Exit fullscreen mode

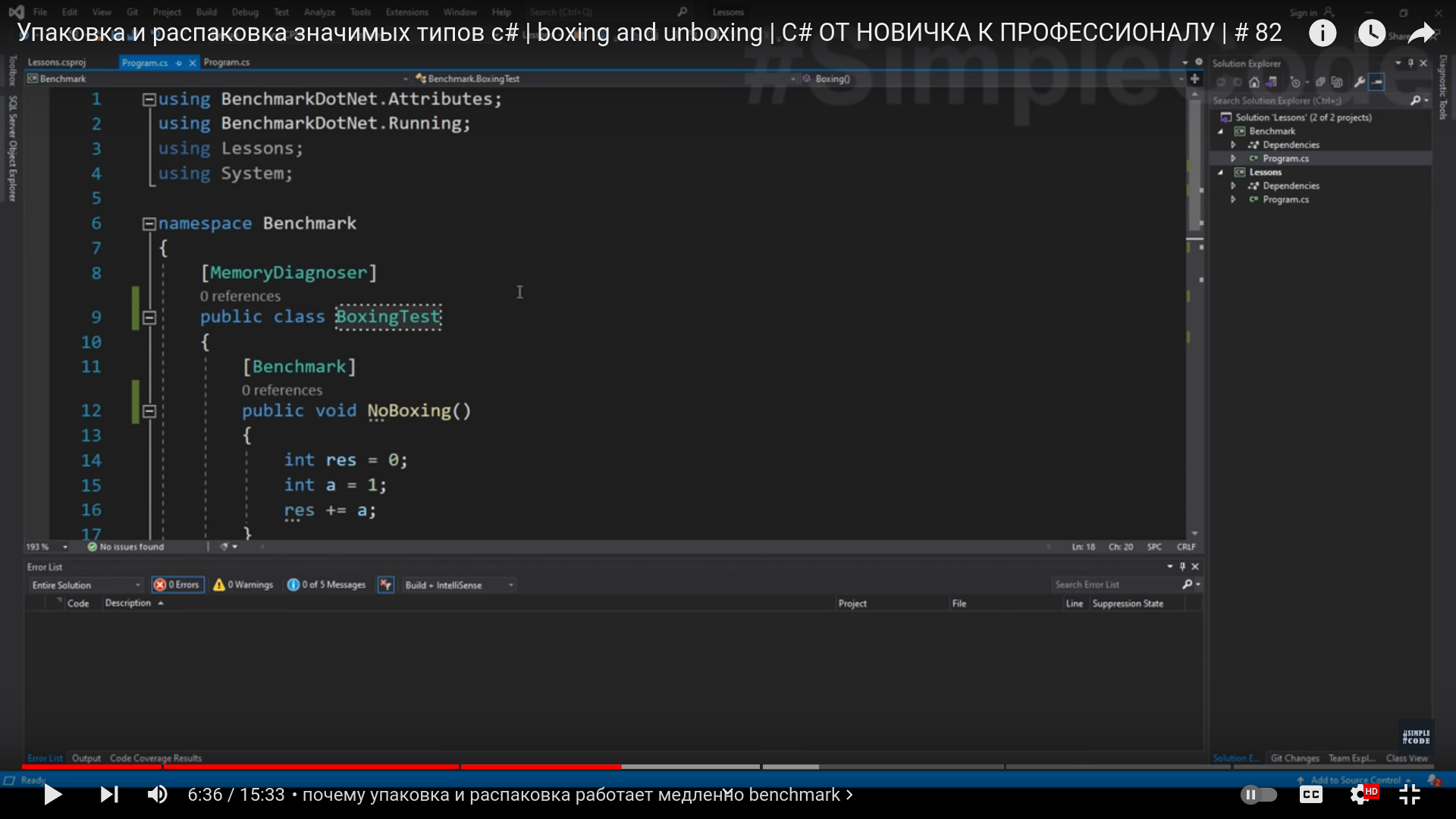pos(1410,795)
